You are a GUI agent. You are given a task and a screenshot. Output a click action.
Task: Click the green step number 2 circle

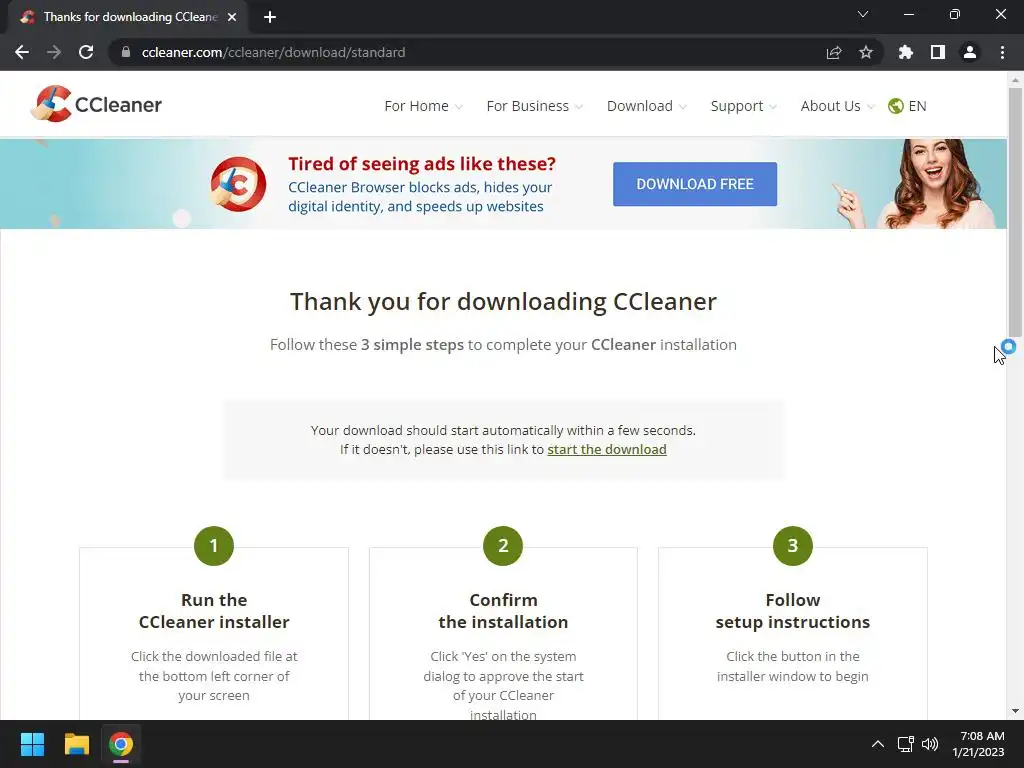[x=503, y=545]
